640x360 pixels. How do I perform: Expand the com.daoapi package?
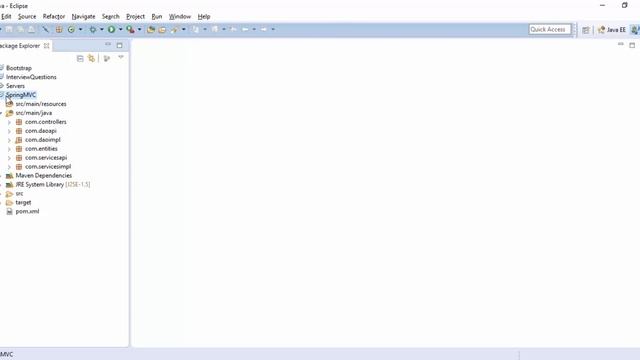[x=9, y=131]
